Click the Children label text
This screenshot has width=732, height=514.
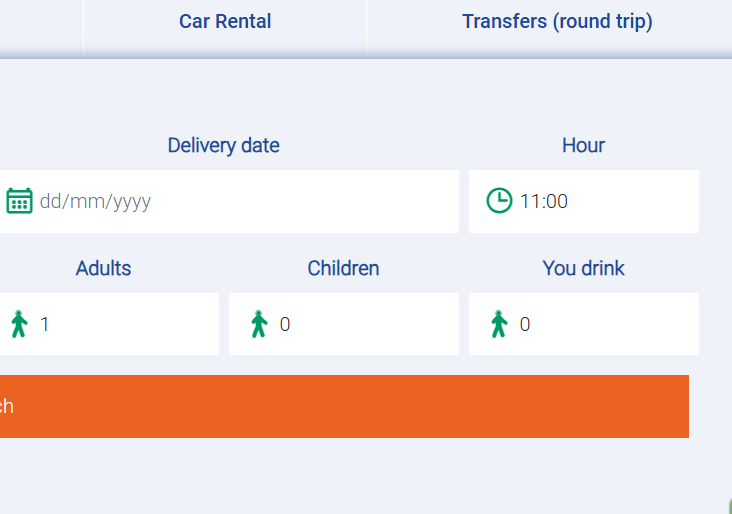click(343, 268)
